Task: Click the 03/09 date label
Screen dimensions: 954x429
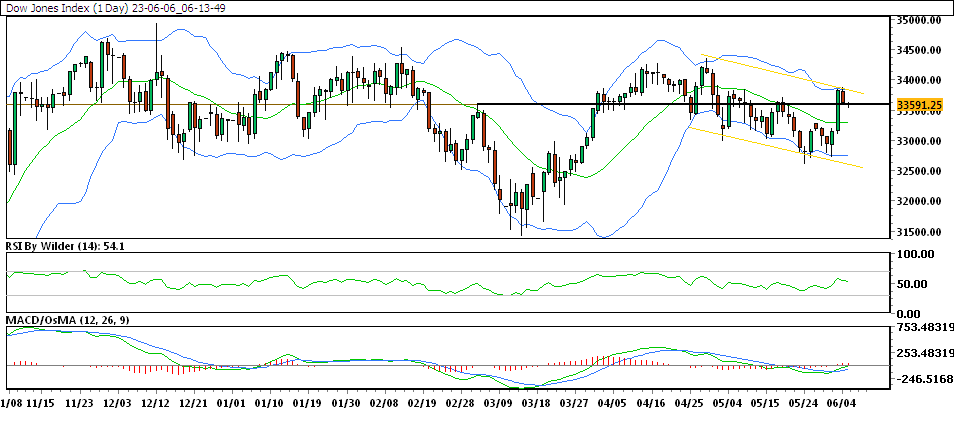Action: (498, 403)
